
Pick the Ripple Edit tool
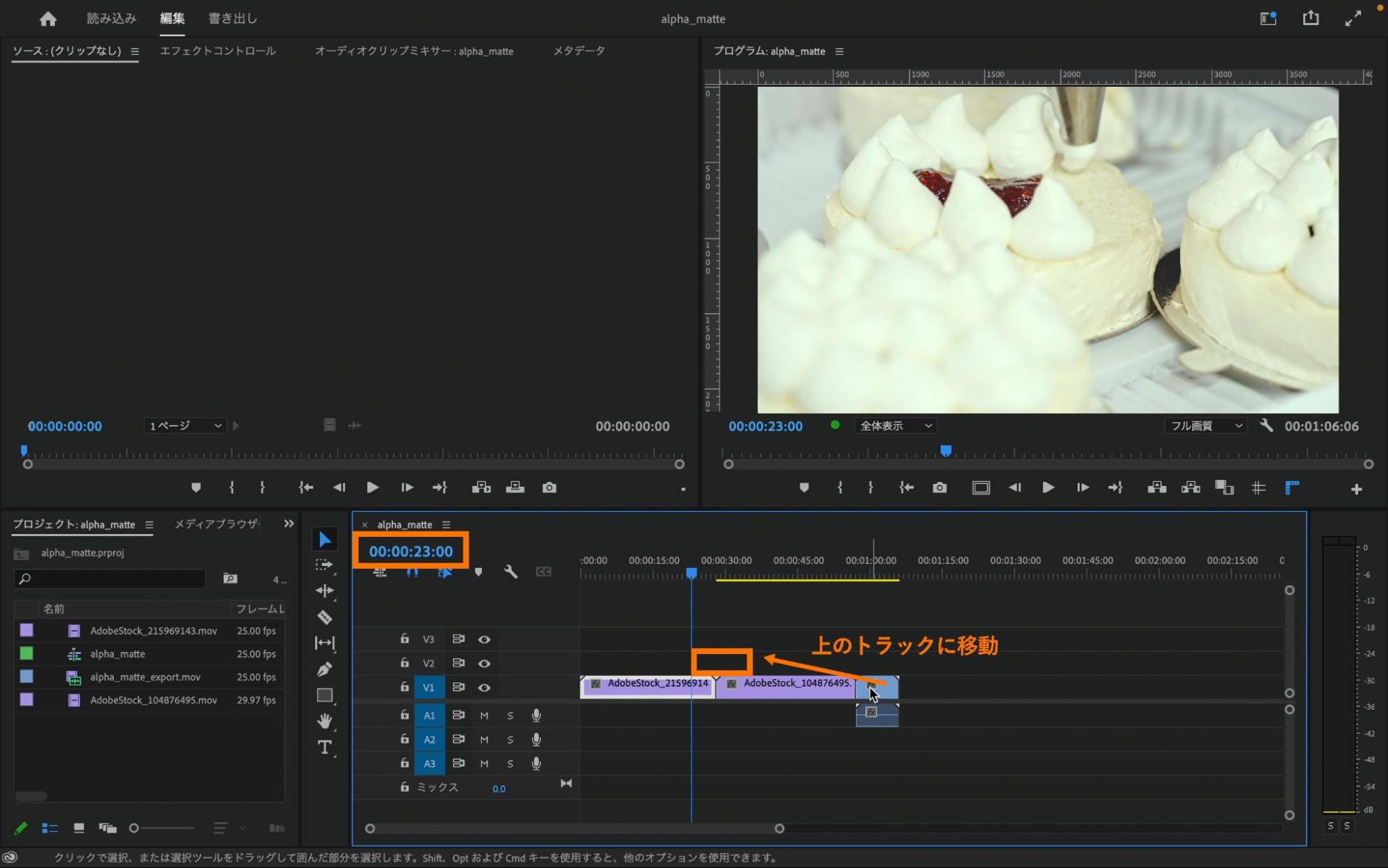click(324, 591)
